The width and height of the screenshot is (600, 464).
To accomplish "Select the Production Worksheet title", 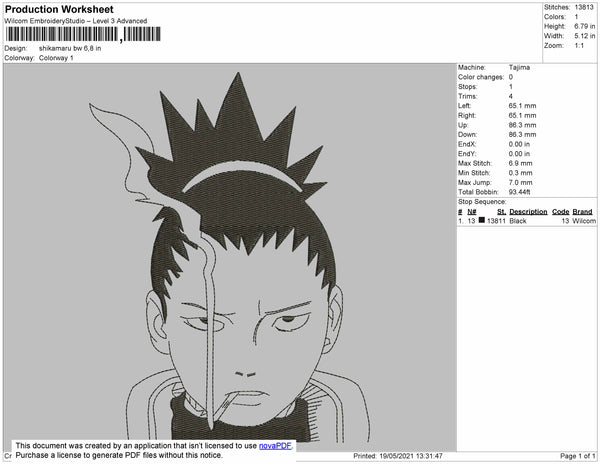I will pyautogui.click(x=59, y=10).
